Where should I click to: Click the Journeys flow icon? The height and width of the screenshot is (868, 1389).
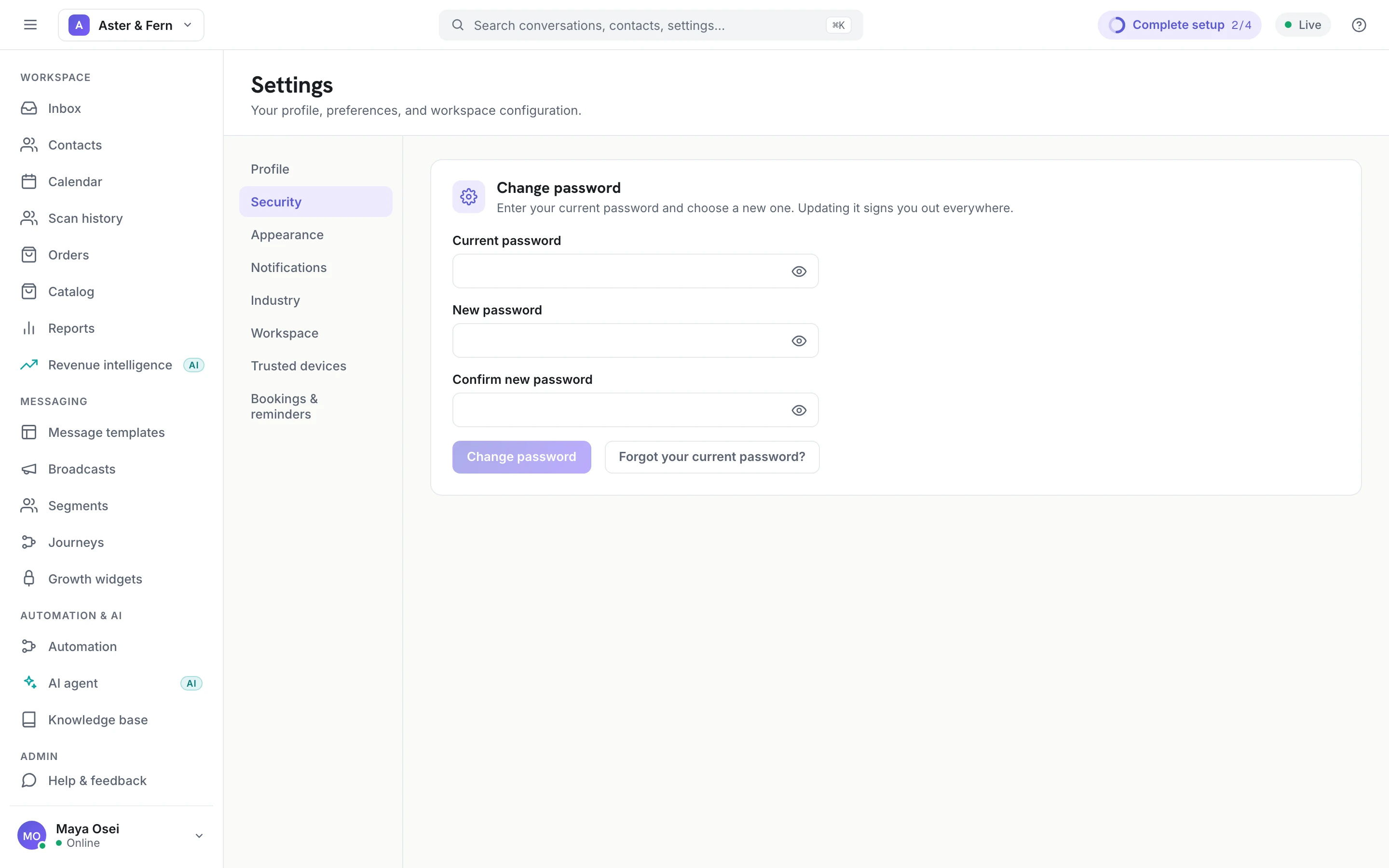(x=29, y=542)
